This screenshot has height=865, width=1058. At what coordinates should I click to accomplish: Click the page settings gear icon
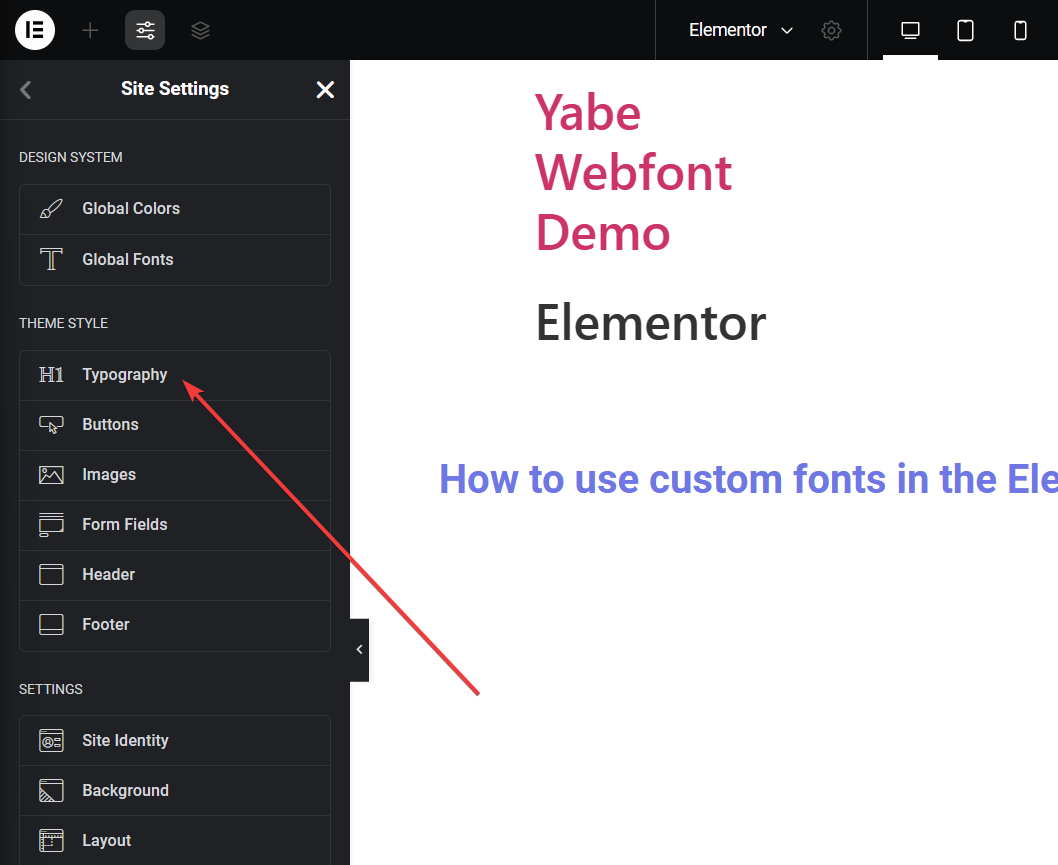pos(831,30)
